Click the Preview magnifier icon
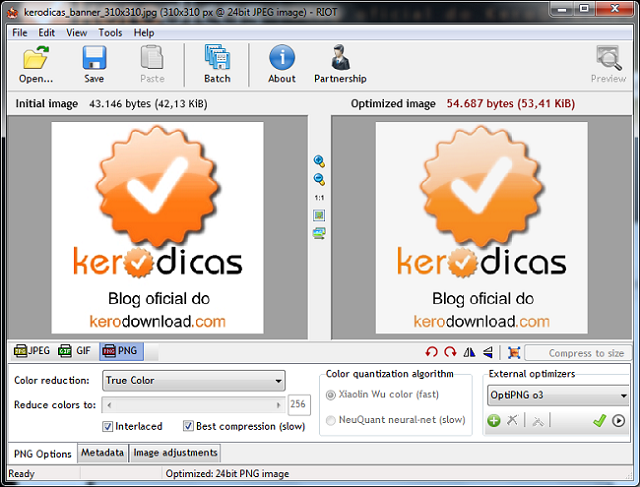The height and width of the screenshot is (487, 640). 609,58
